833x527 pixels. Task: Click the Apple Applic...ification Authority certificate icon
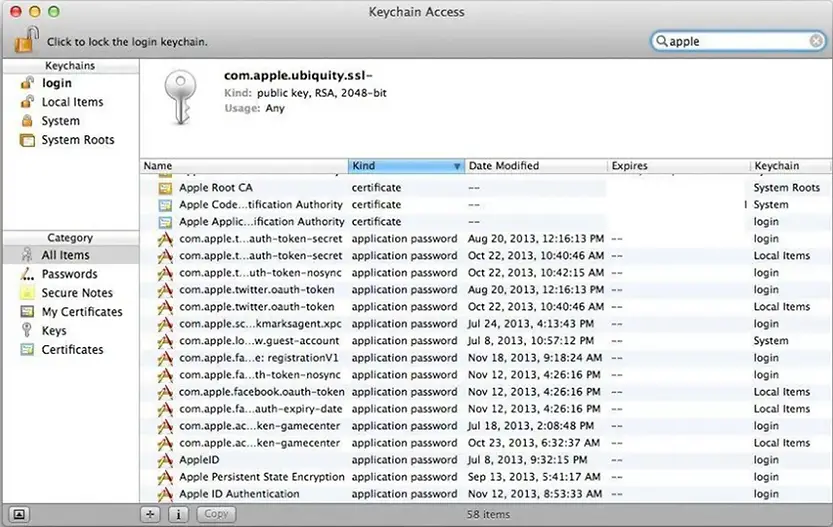point(165,222)
